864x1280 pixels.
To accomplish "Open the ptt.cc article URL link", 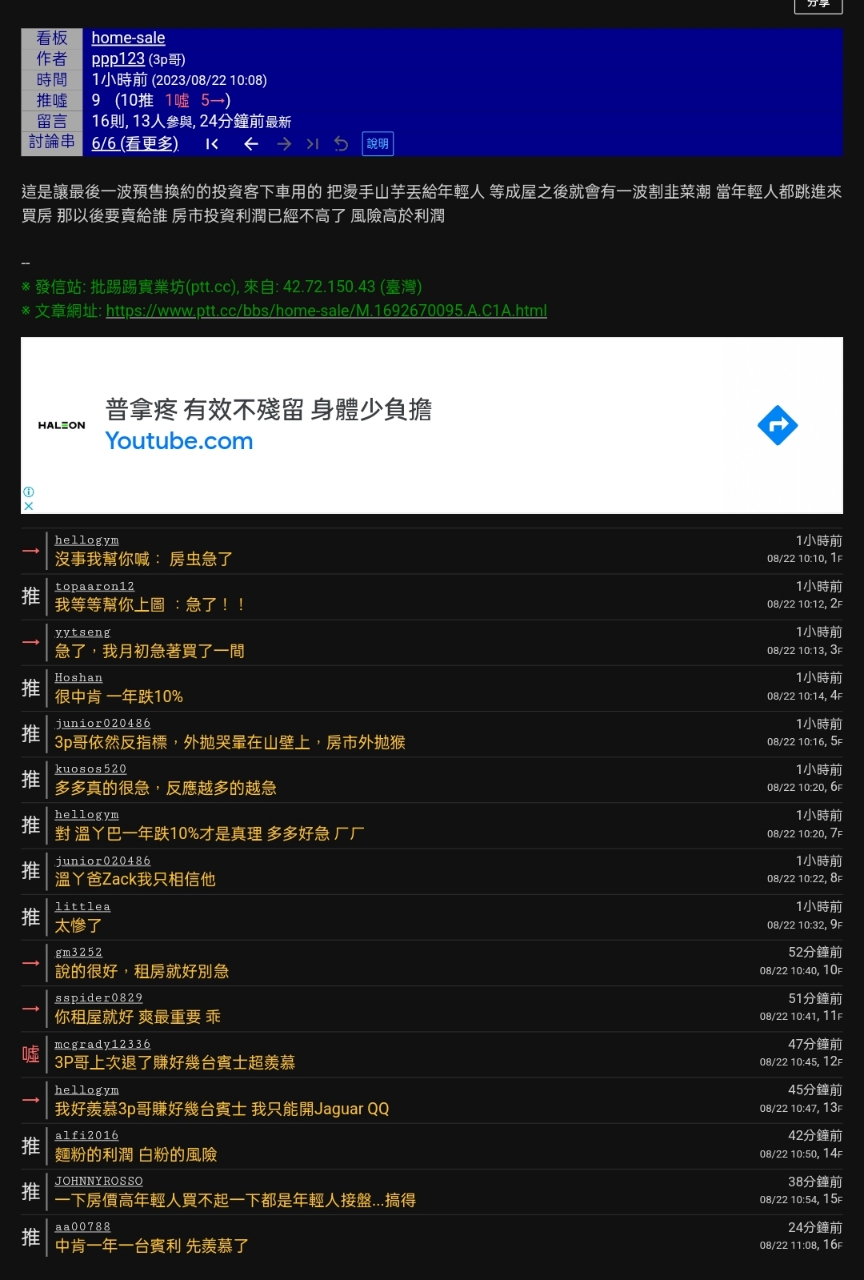I will 326,310.
